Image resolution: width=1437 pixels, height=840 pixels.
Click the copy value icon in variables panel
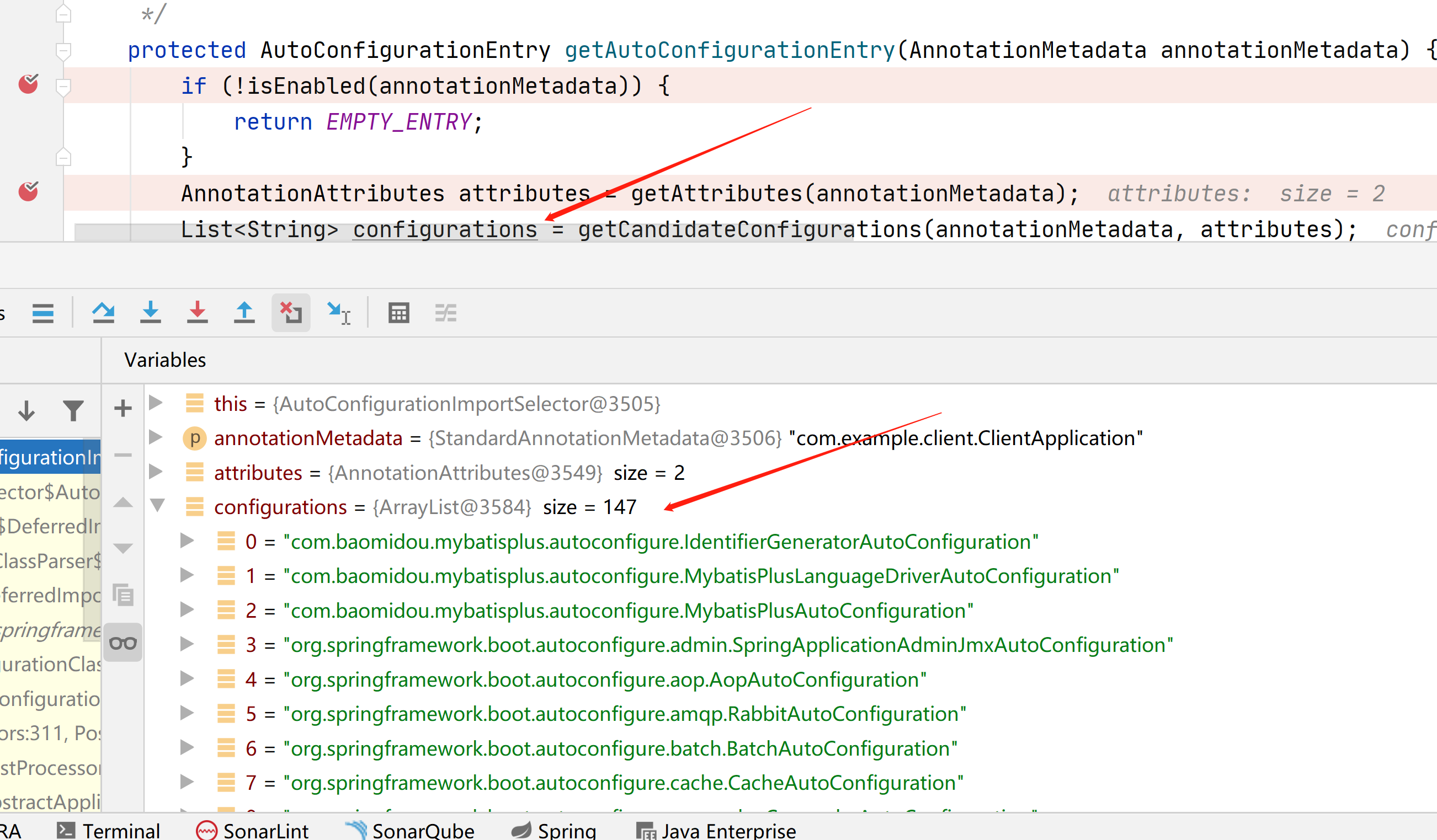point(122,596)
